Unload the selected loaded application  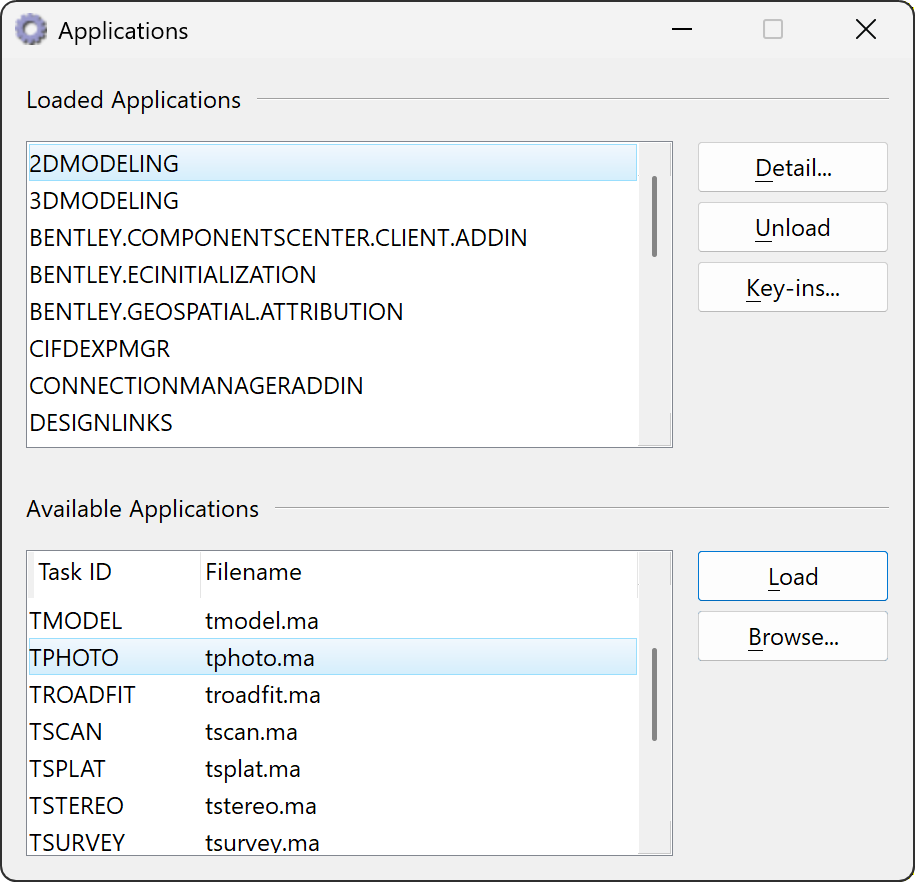pyautogui.click(x=792, y=228)
